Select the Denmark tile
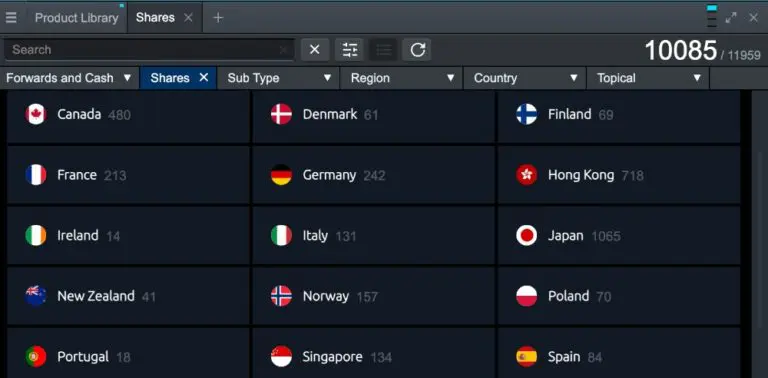Screen dimensions: 768x378 (374, 116)
